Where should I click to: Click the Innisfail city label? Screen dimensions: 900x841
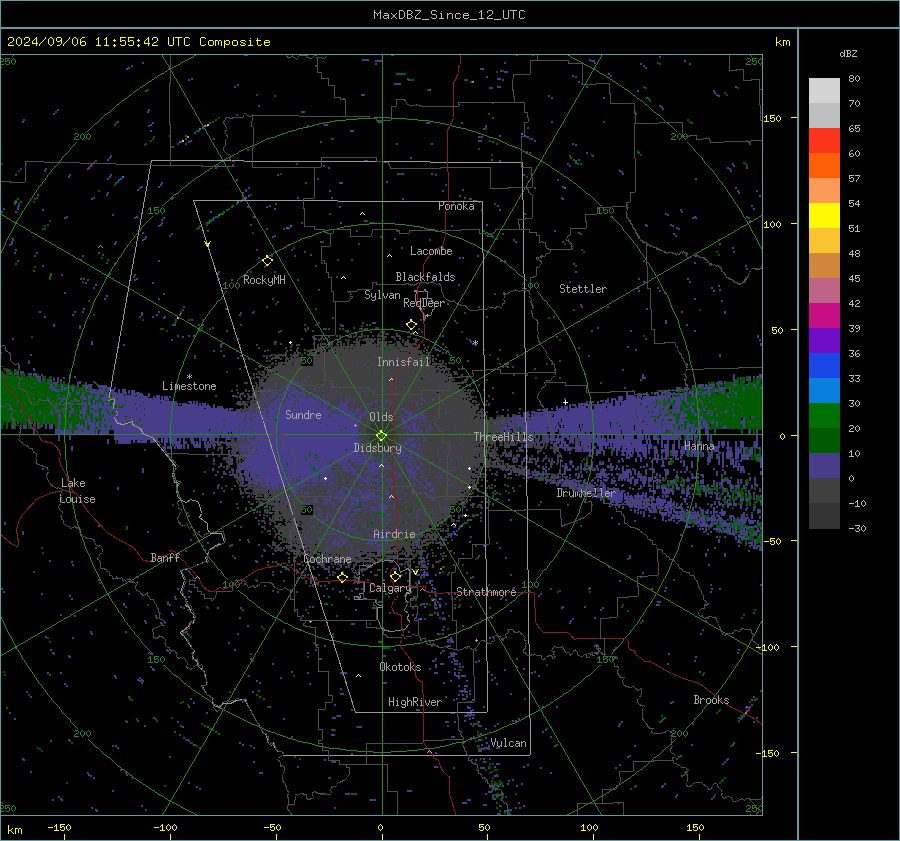click(404, 362)
